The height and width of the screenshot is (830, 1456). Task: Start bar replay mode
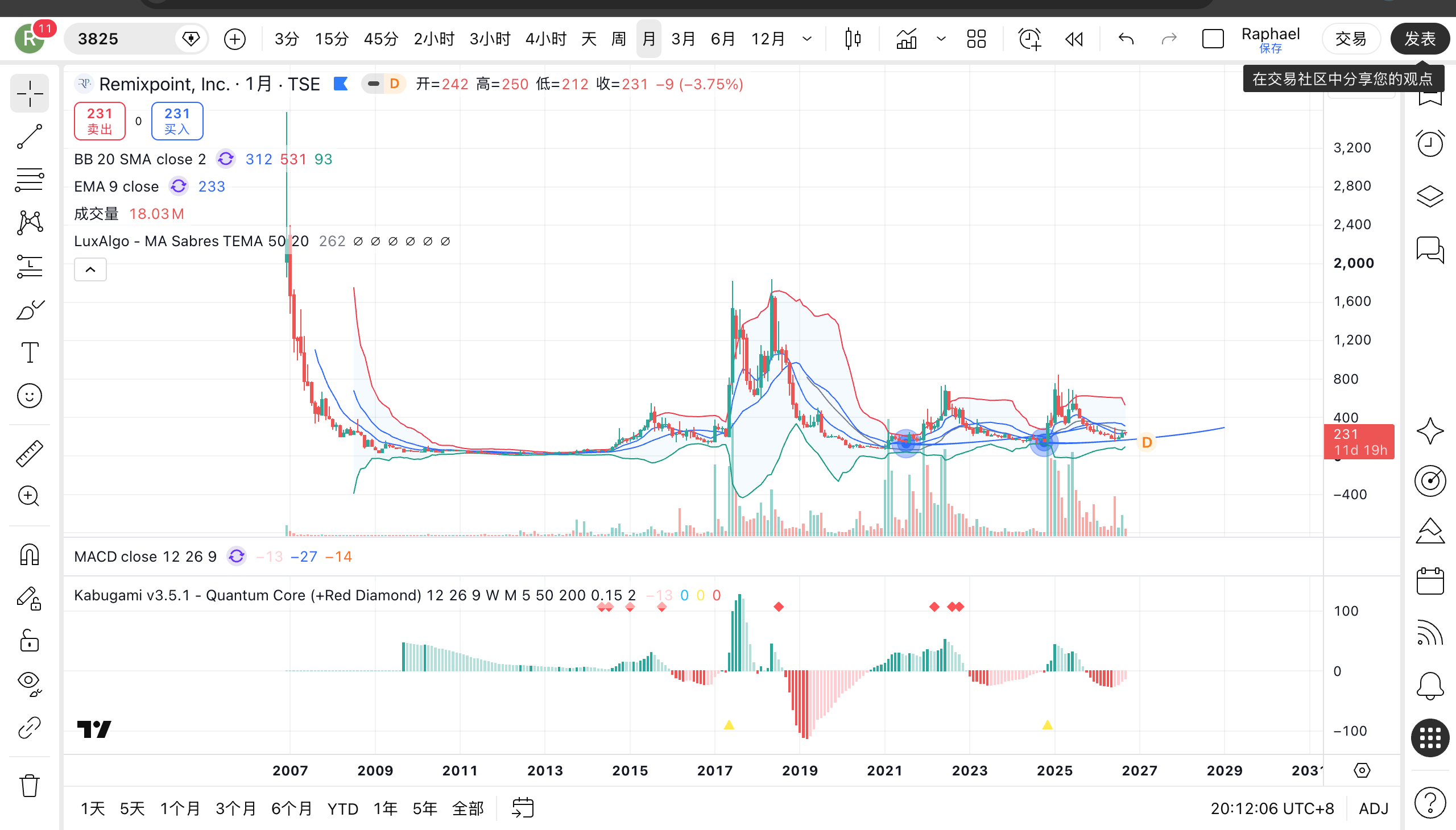coord(1074,39)
